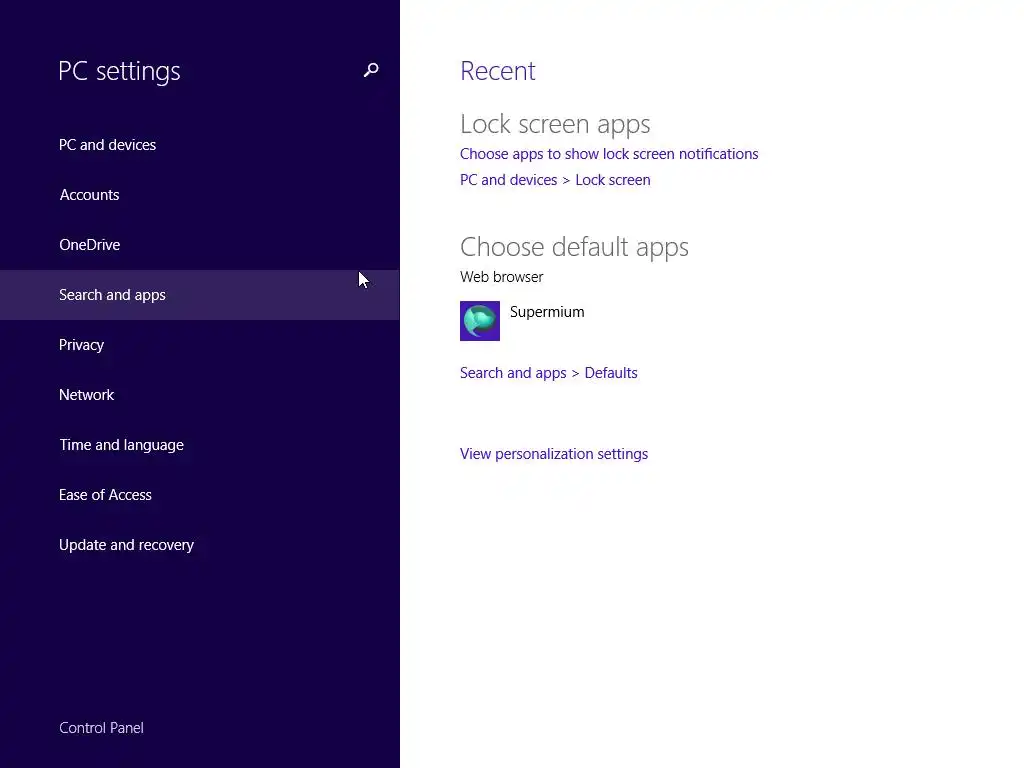
Task: Click the Supermium default browser name
Action: (547, 312)
